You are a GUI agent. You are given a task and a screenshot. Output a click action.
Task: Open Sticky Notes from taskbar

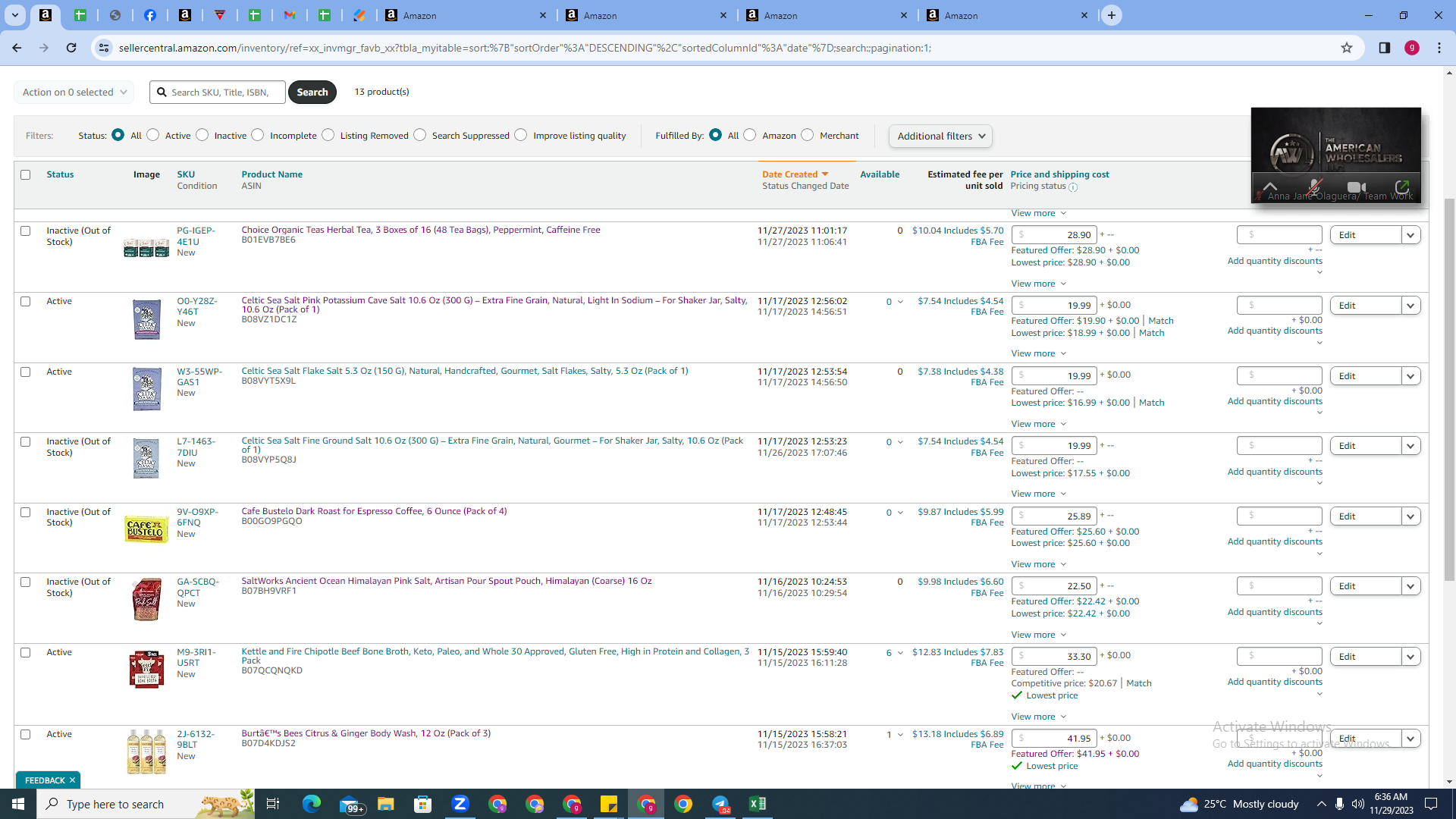coord(609,804)
